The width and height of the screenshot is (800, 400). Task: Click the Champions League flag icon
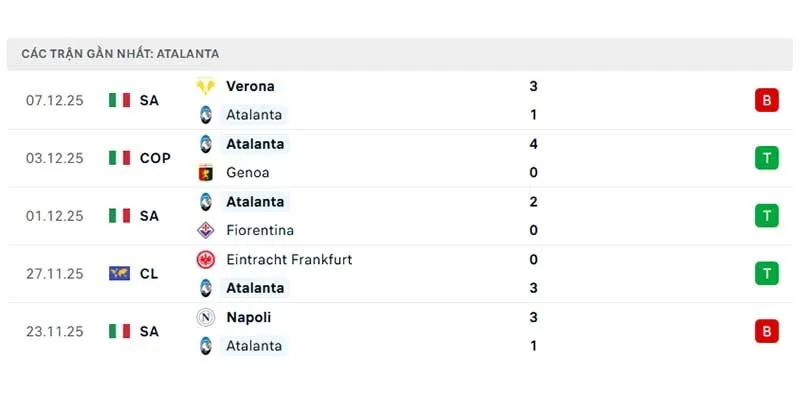[x=120, y=273]
